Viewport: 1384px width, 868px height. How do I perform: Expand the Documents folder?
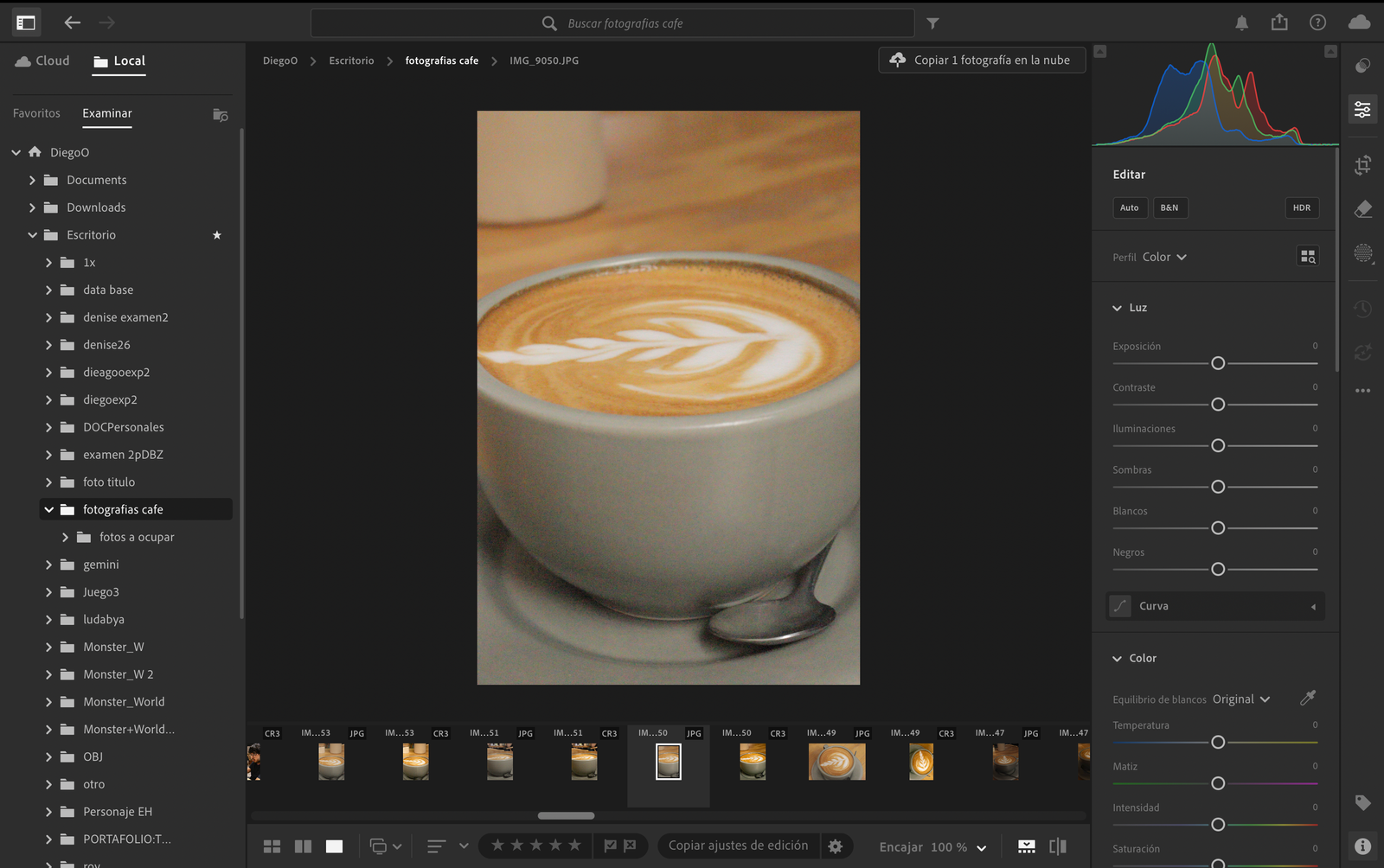tap(32, 180)
